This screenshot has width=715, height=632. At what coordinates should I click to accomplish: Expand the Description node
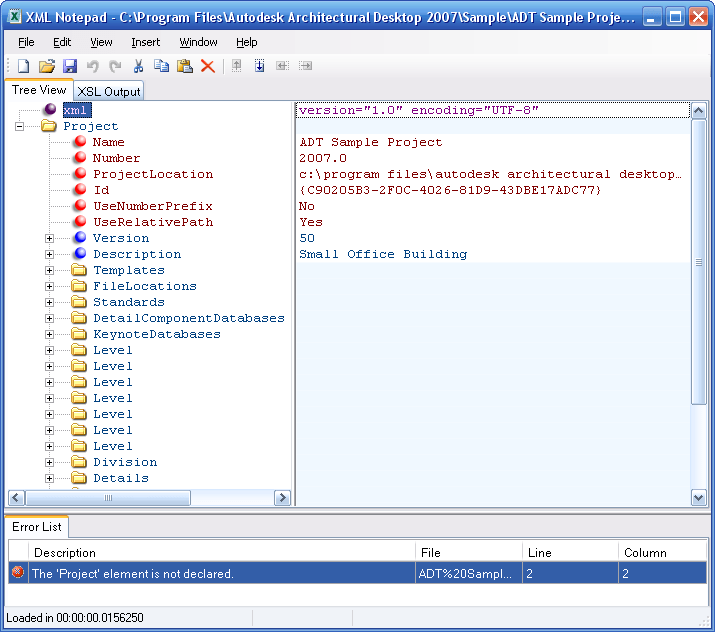tap(49, 254)
